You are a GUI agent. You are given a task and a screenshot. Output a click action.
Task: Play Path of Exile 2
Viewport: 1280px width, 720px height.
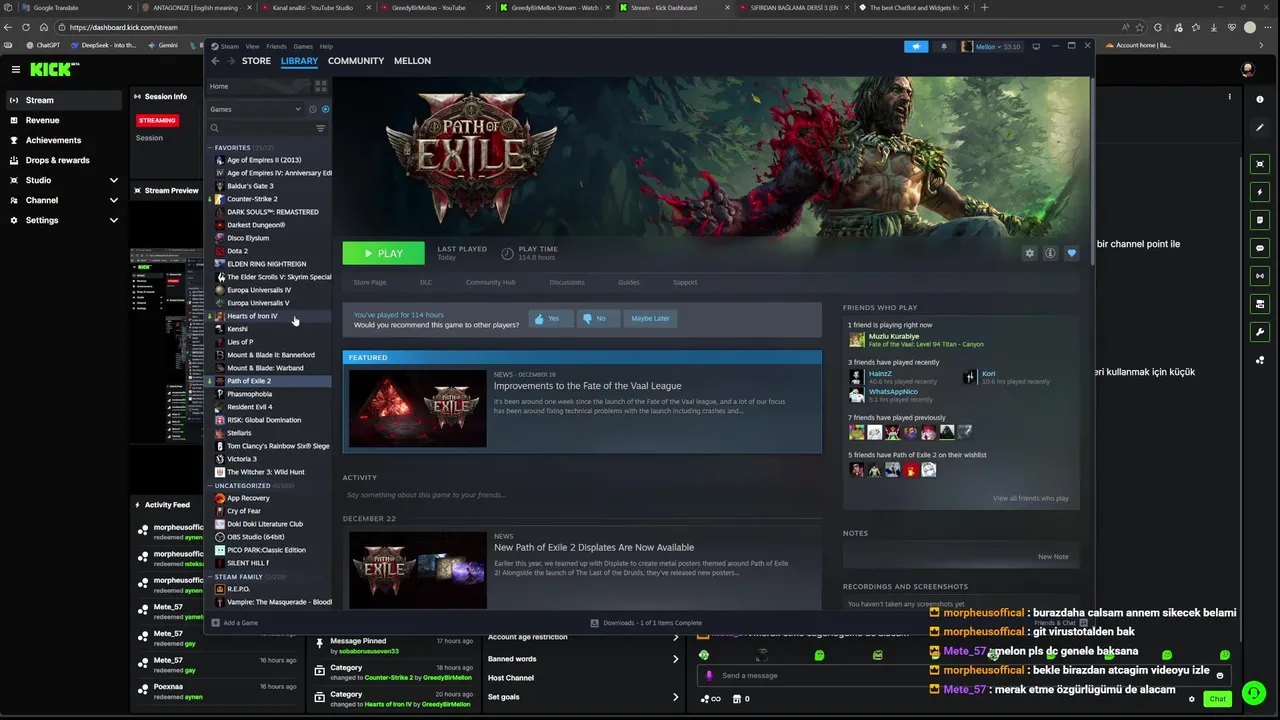coord(383,253)
